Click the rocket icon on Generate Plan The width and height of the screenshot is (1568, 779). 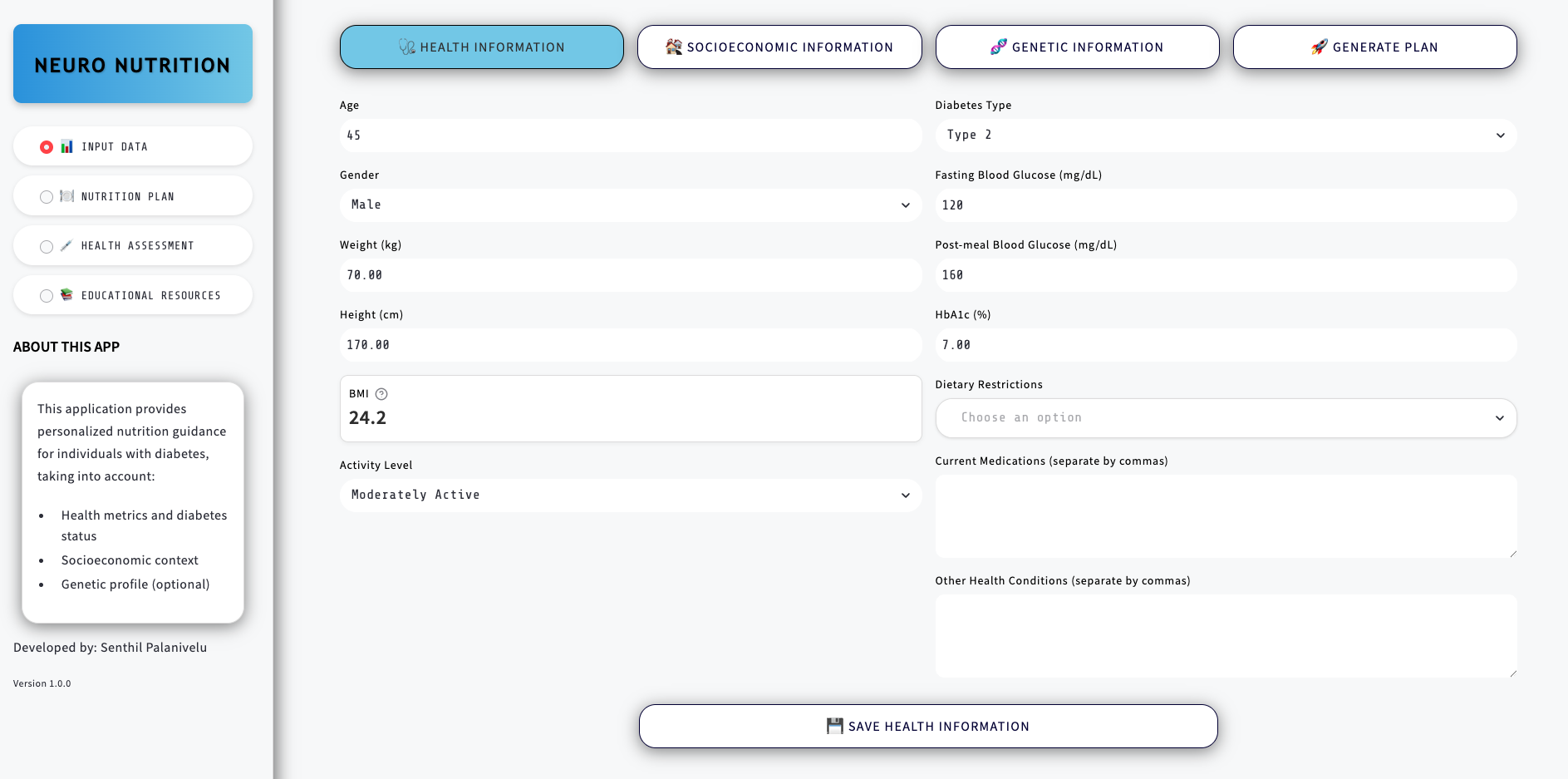tap(1319, 47)
